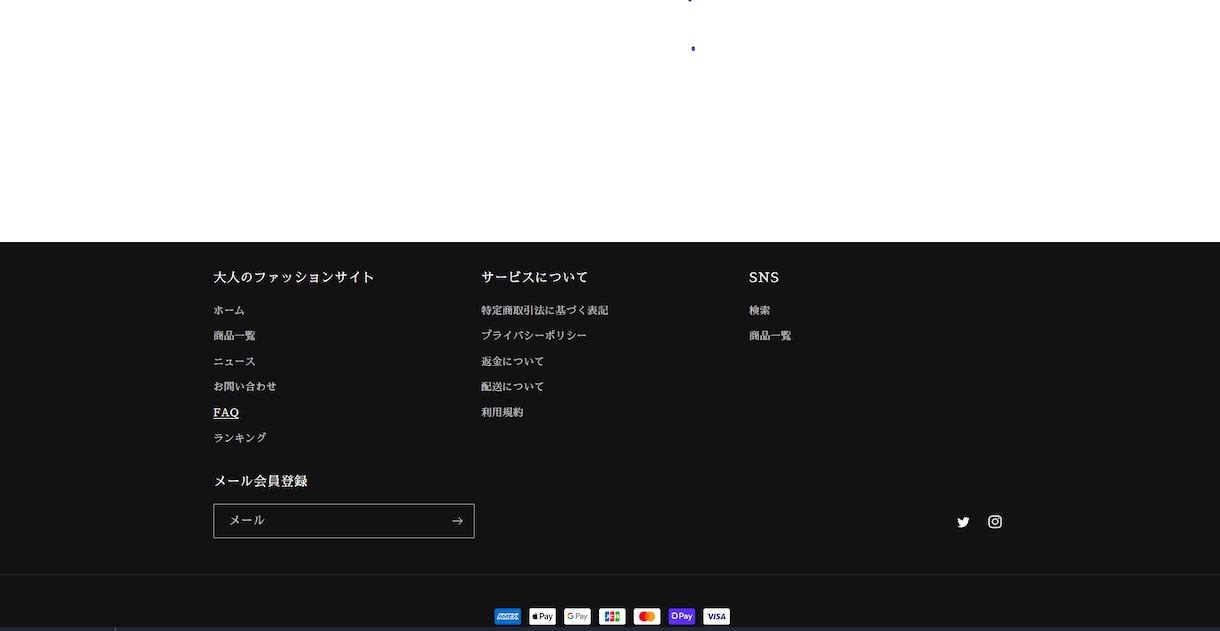Click the SNS heading text

pos(764,277)
